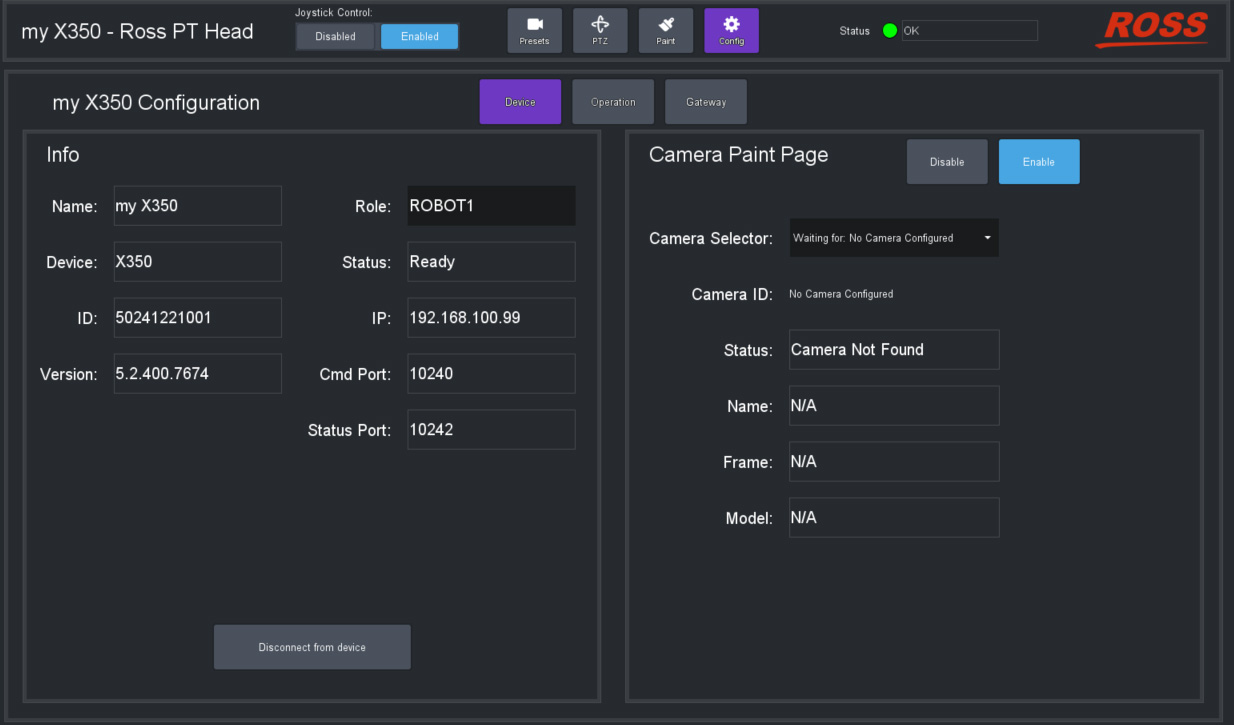
Task: Set Joystick Control to Disabled
Action: [x=336, y=37]
